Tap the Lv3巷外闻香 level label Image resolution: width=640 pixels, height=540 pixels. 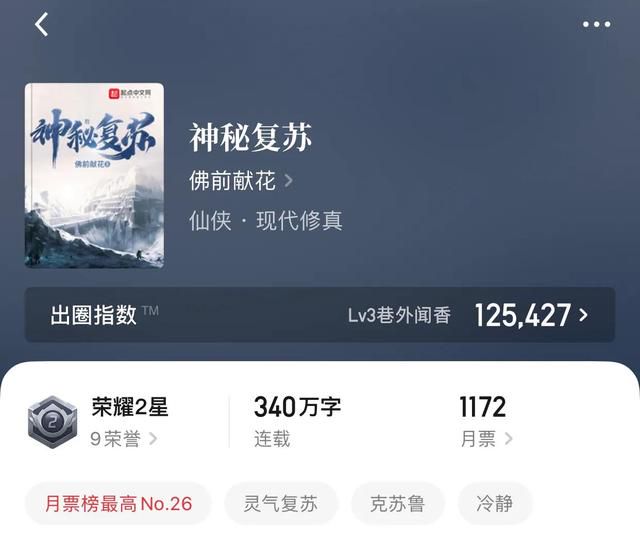tap(399, 315)
